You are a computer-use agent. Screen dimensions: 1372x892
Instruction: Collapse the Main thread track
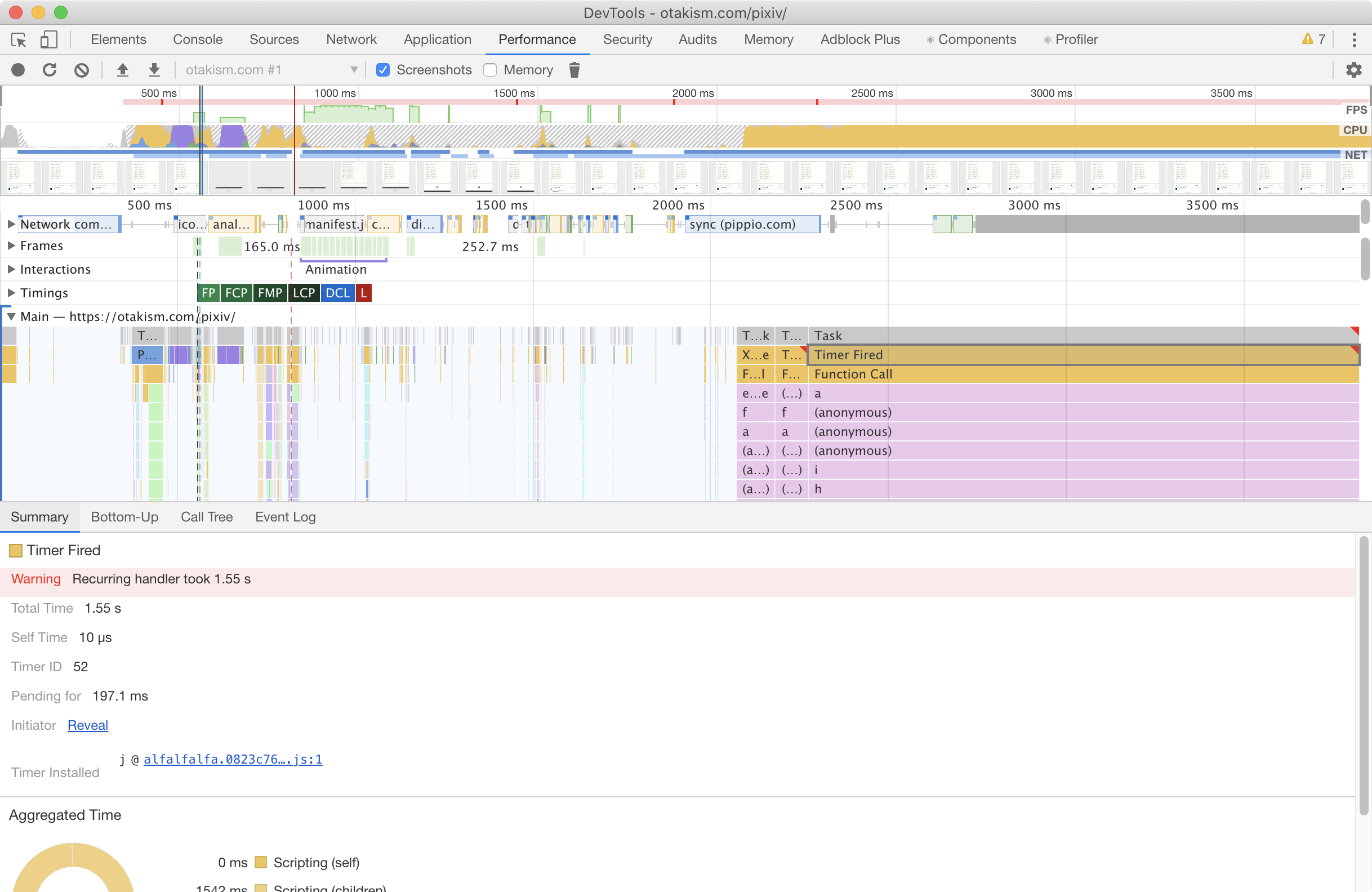(x=11, y=316)
